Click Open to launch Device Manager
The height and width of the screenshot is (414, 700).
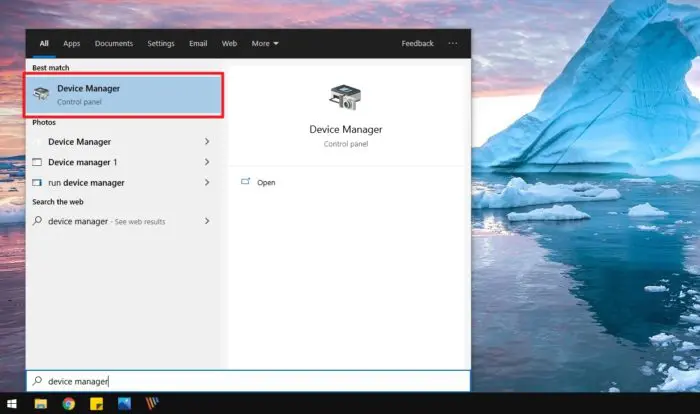click(x=266, y=182)
